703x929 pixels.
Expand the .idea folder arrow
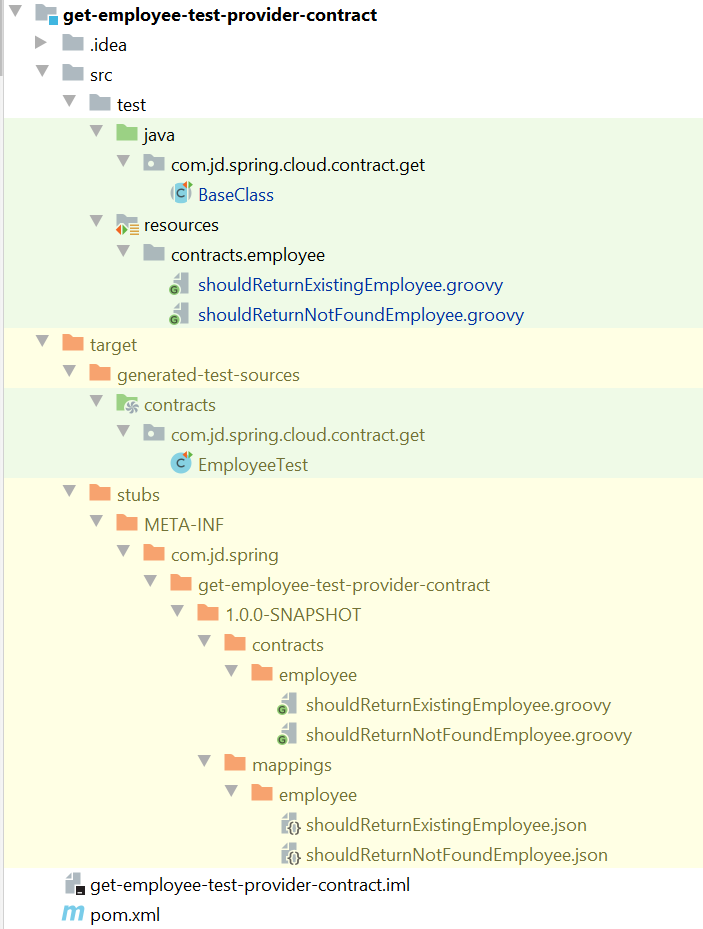[41, 41]
